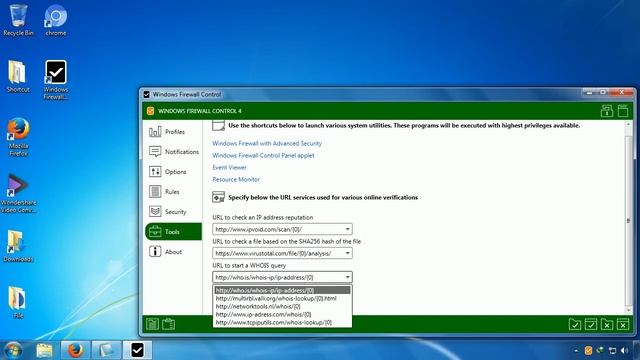This screenshot has height=360, width=640.
Task: Click the Rules list icon
Action: (155, 192)
